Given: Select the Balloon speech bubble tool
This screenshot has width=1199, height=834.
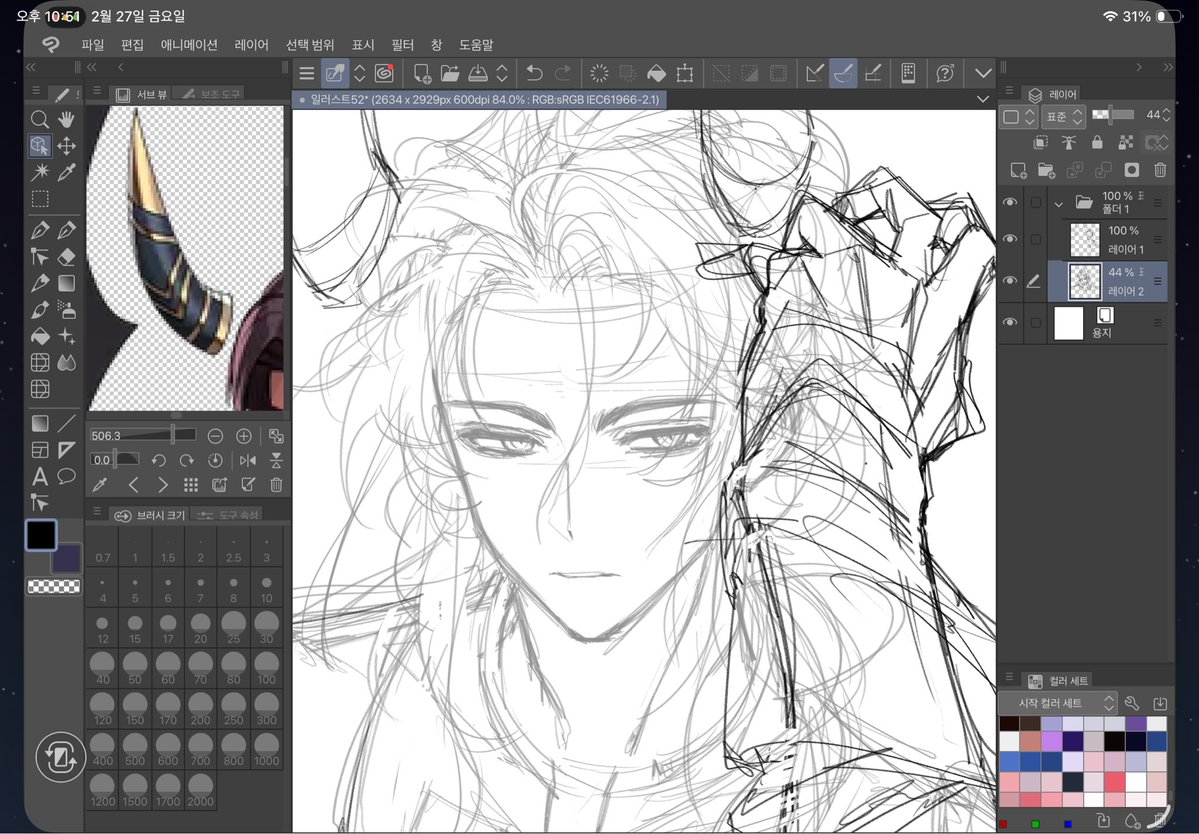Looking at the screenshot, I should click(x=67, y=477).
